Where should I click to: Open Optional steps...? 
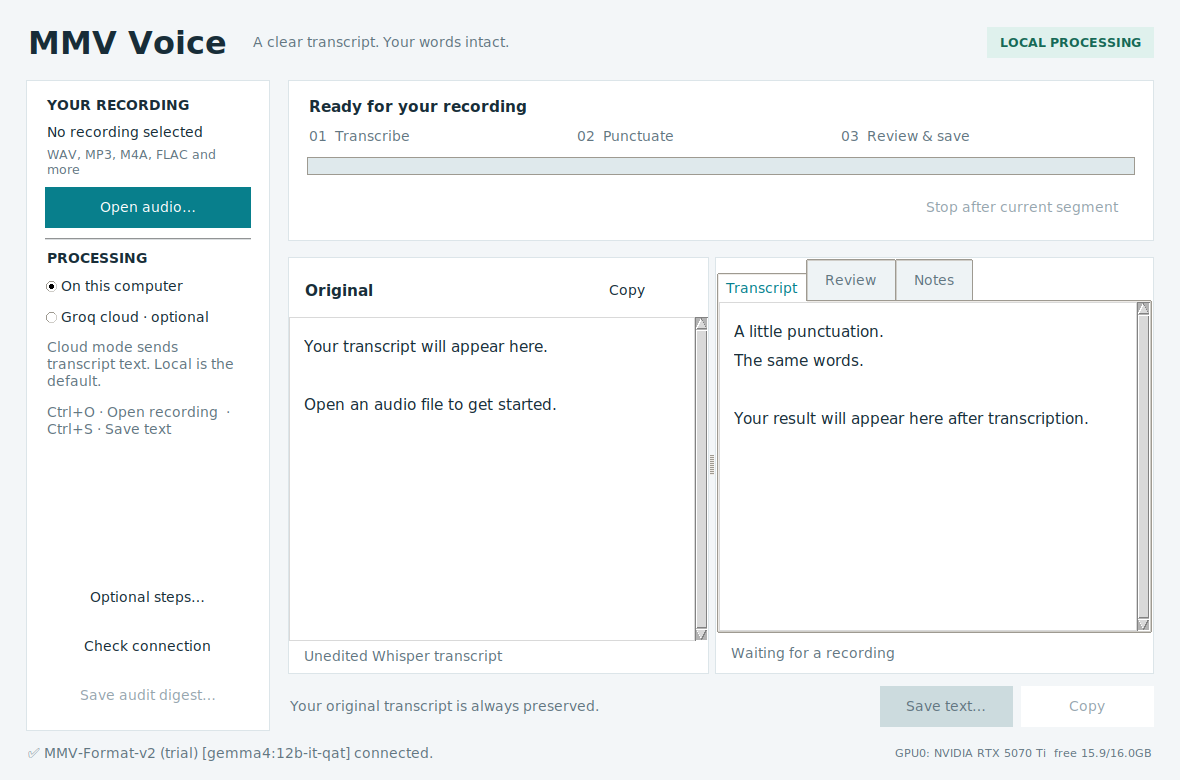(148, 597)
